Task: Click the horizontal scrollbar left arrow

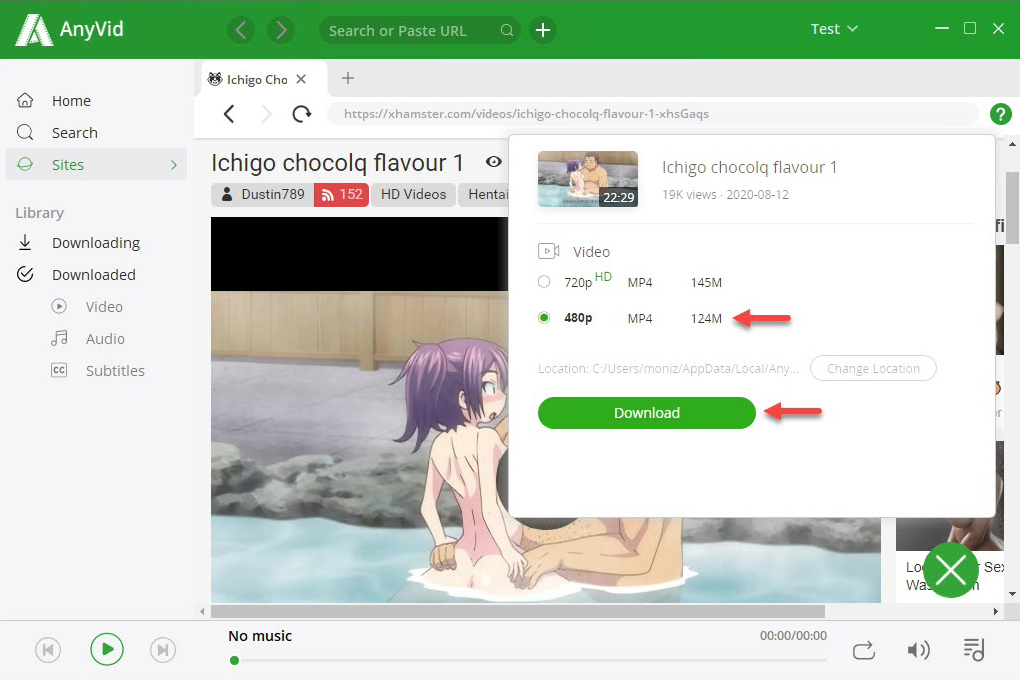Action: pos(202,612)
